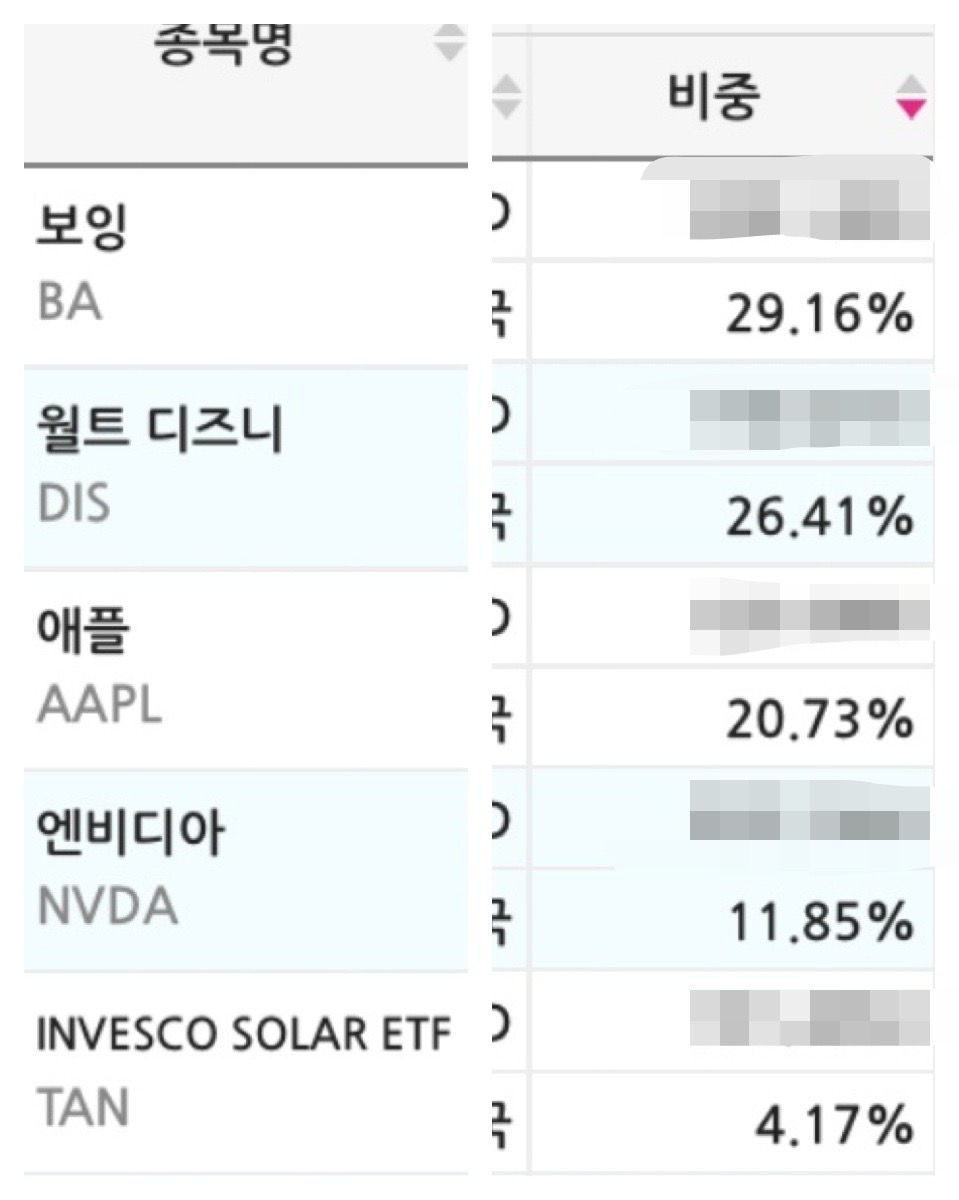Click the 29.16% weight cell
959x1200 pixels.
coord(819,316)
